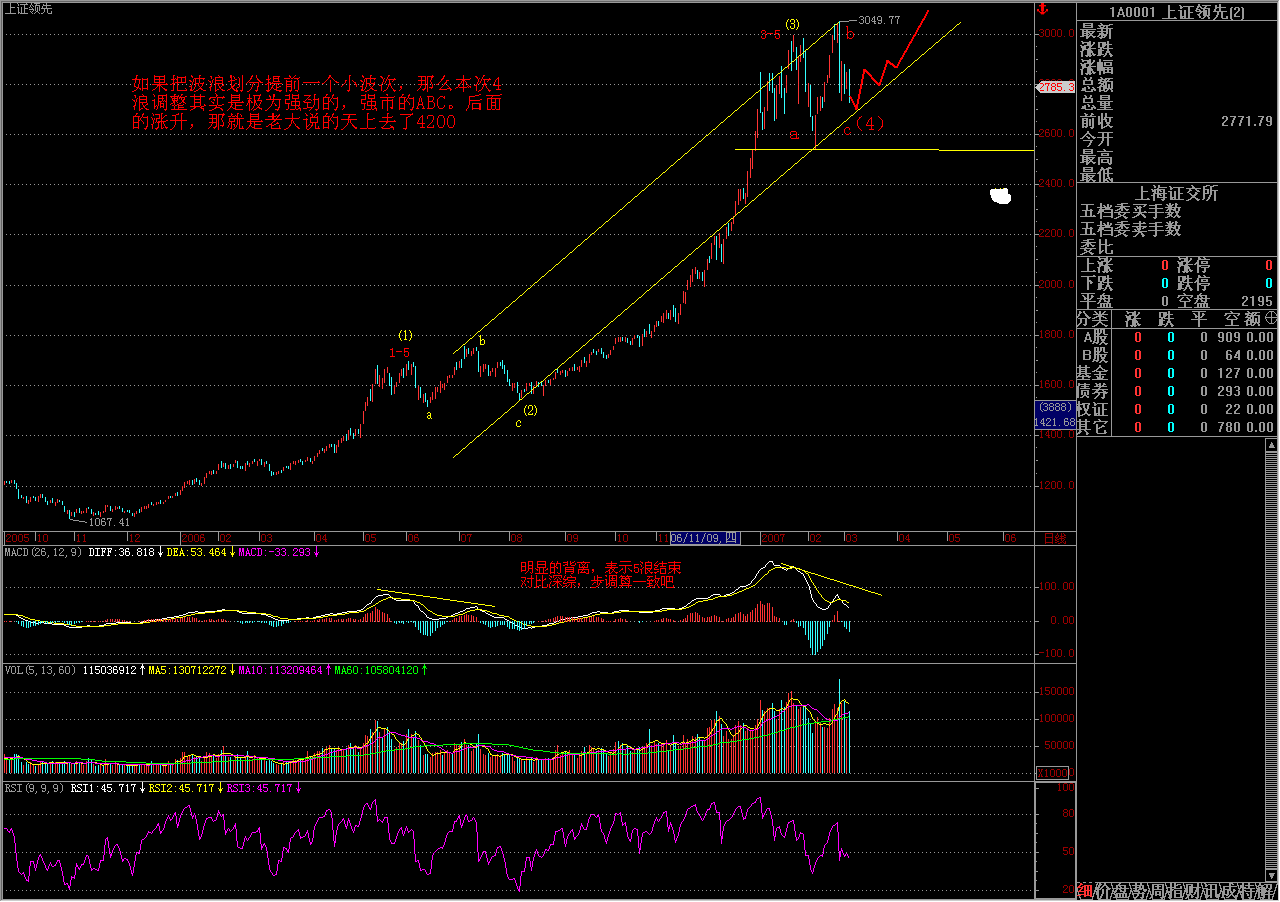
Task: Click the DEA:53.464 value
Action: pyautogui.click(x=196, y=552)
